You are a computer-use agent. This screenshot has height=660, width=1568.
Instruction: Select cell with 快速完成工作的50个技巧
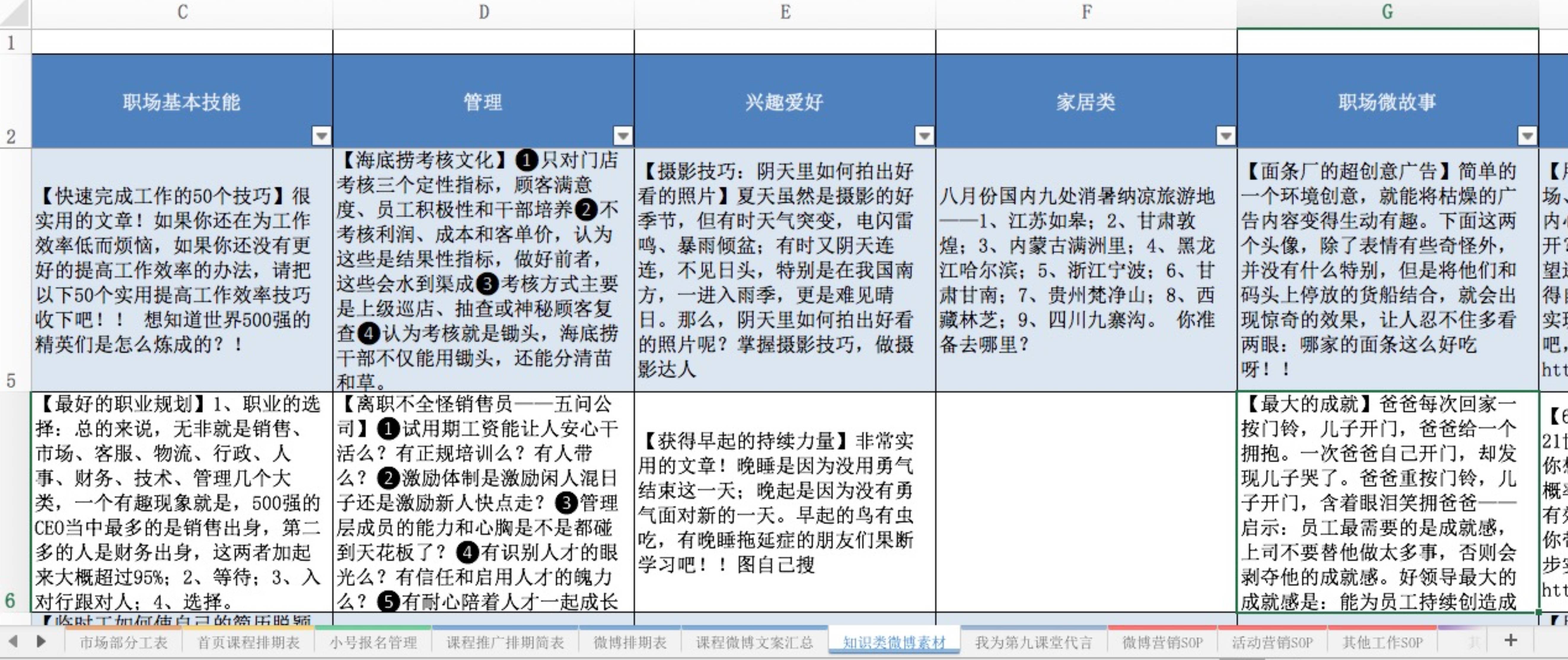tap(182, 270)
